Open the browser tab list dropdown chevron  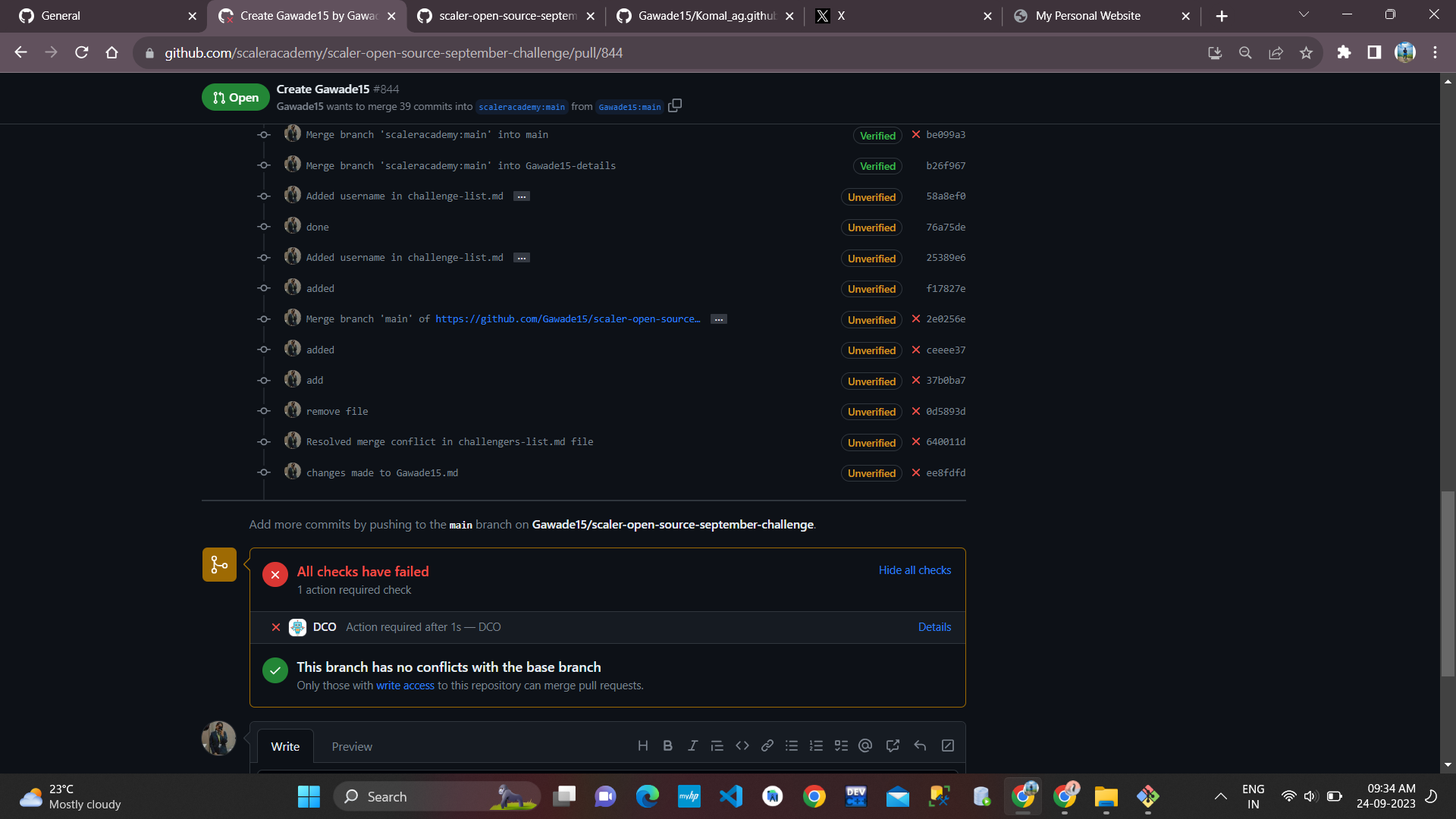coord(1304,14)
